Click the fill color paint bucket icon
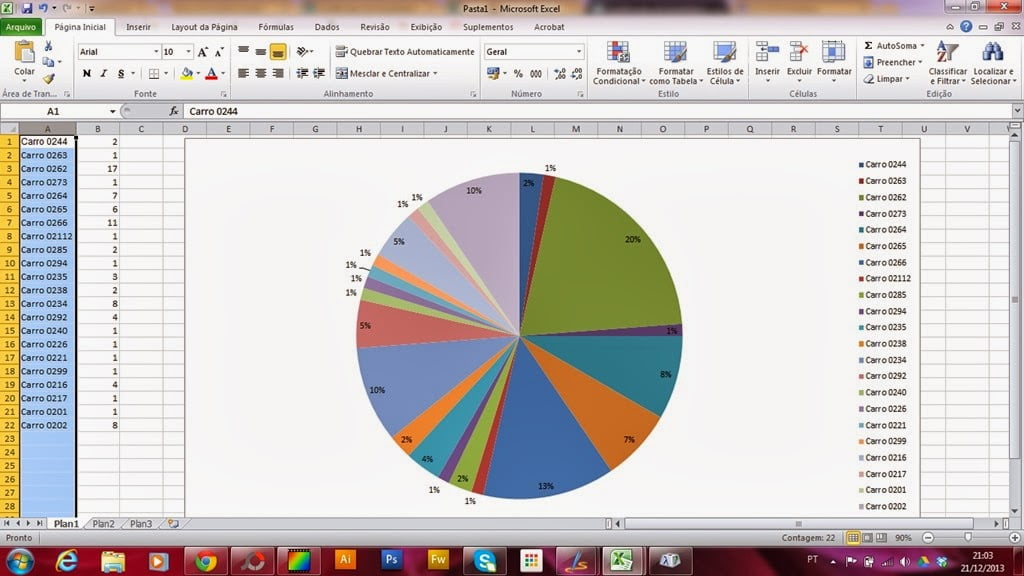This screenshot has height=576, width=1024. 187,73
